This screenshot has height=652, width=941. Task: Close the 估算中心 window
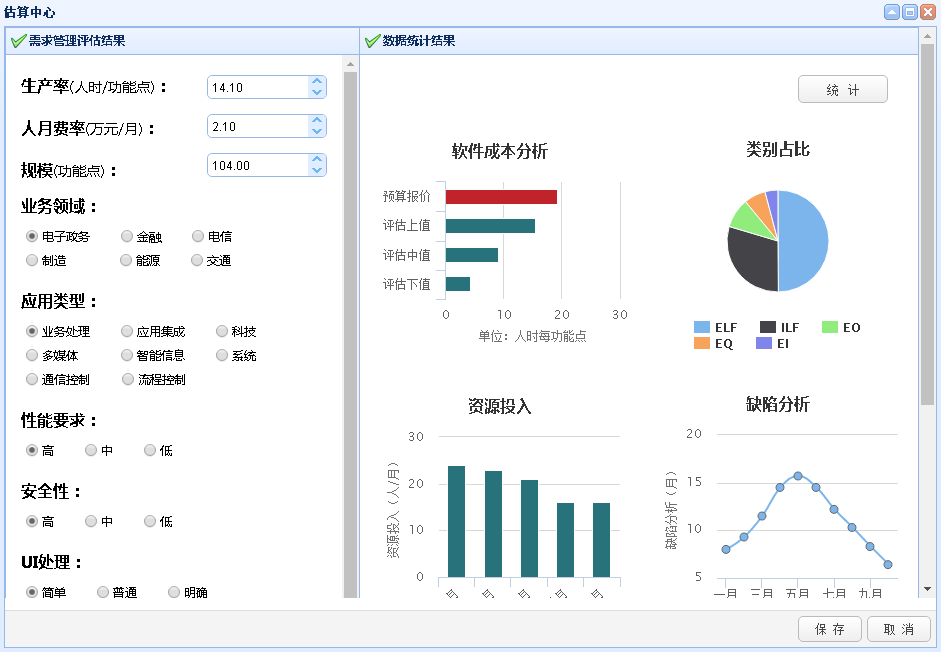928,12
